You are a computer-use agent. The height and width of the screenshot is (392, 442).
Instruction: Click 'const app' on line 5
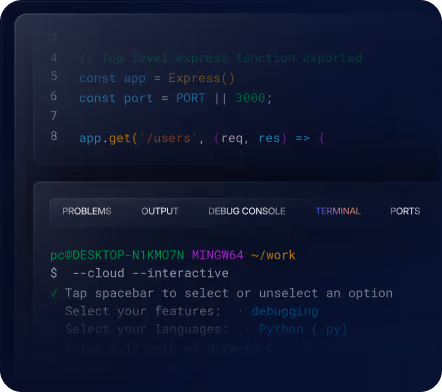(112, 78)
